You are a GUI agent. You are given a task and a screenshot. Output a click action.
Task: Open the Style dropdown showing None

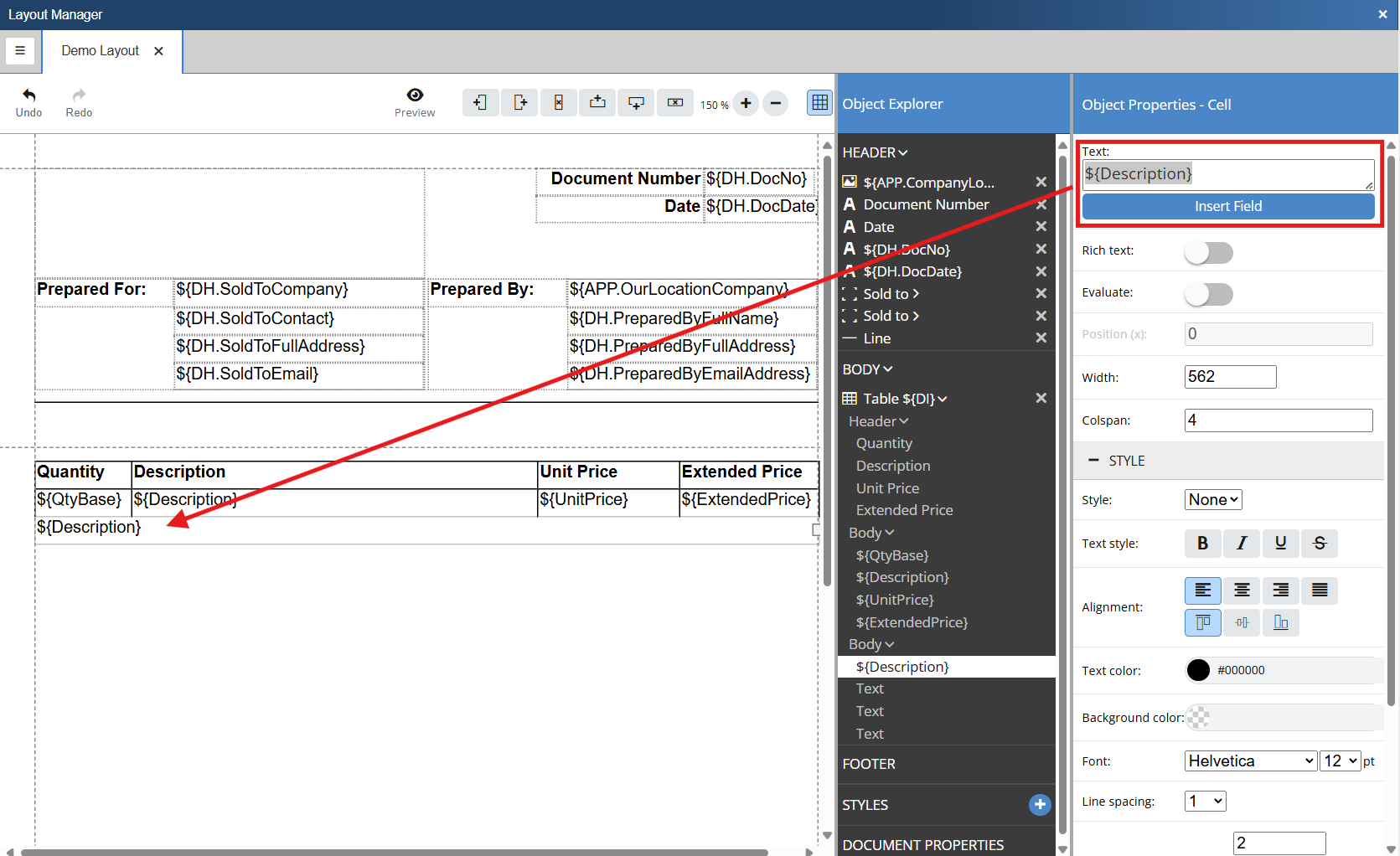pyautogui.click(x=1212, y=500)
